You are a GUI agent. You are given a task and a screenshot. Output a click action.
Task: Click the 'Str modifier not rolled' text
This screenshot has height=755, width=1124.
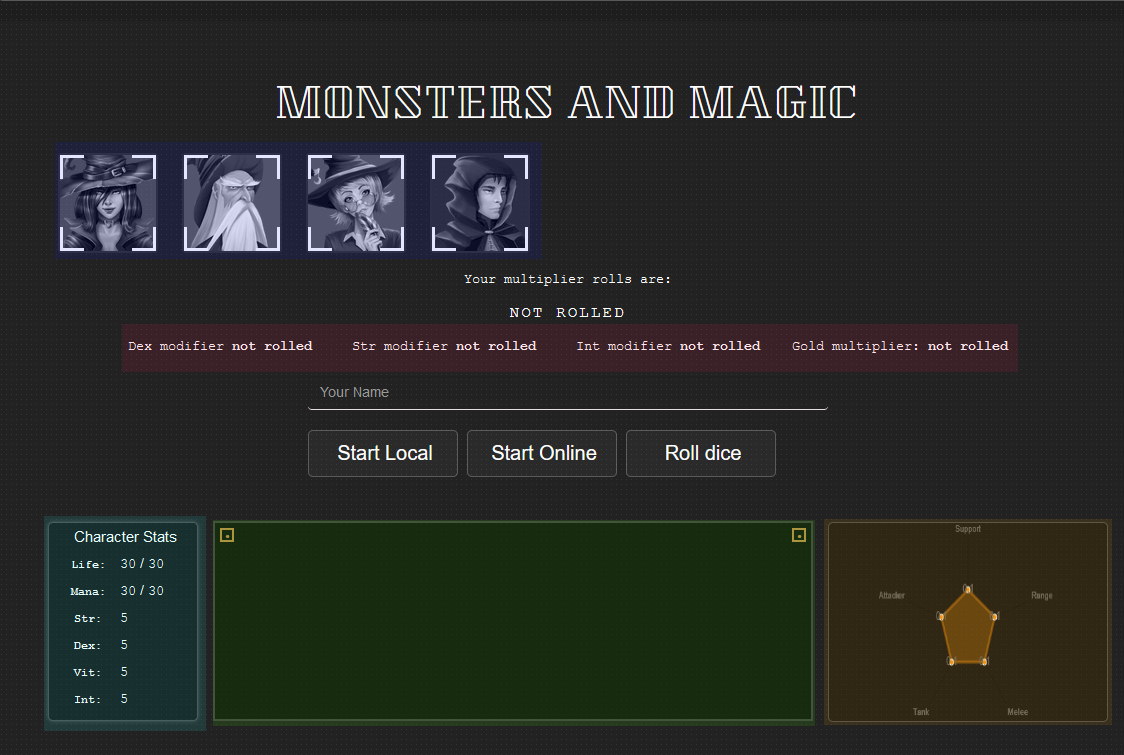coord(444,346)
